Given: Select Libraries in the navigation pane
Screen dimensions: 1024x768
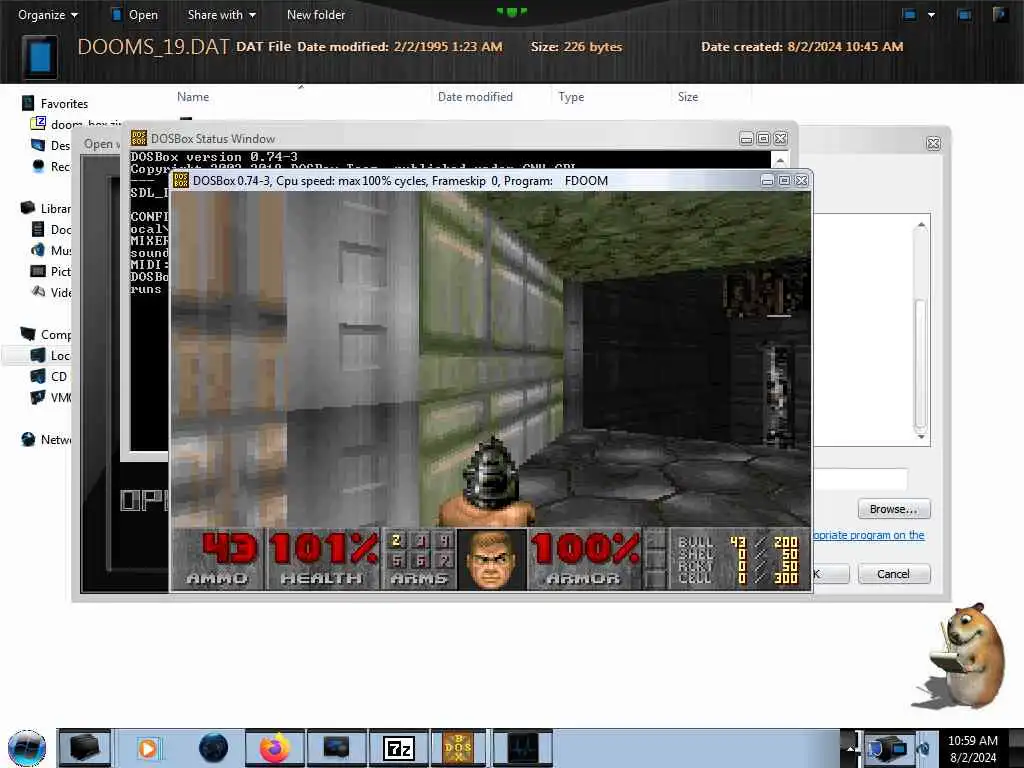Looking at the screenshot, I should [x=56, y=208].
